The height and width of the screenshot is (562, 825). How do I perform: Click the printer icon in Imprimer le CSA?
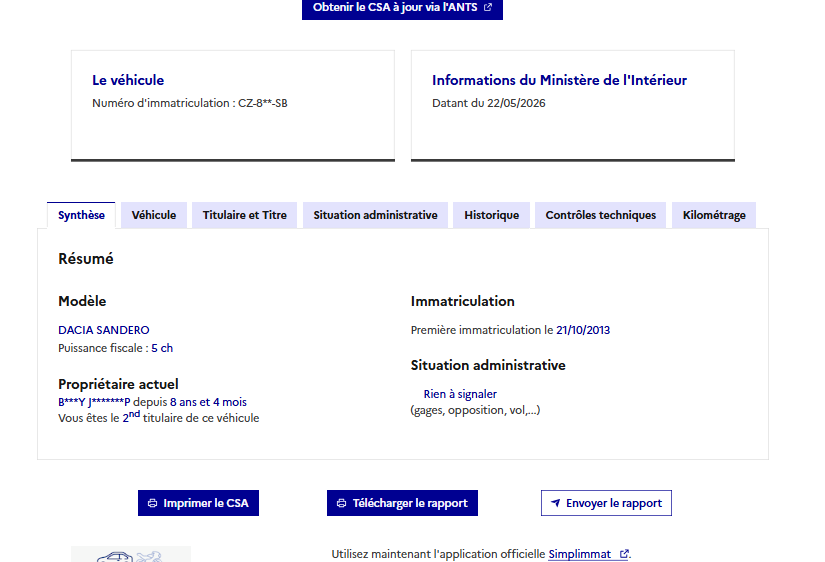[153, 503]
